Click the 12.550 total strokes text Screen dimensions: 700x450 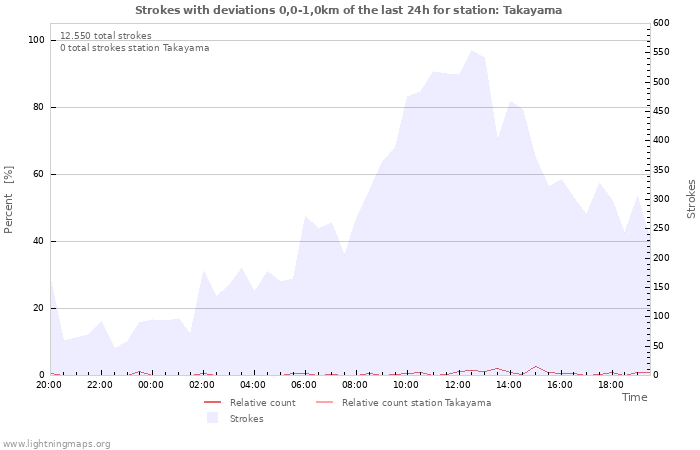tap(106, 36)
